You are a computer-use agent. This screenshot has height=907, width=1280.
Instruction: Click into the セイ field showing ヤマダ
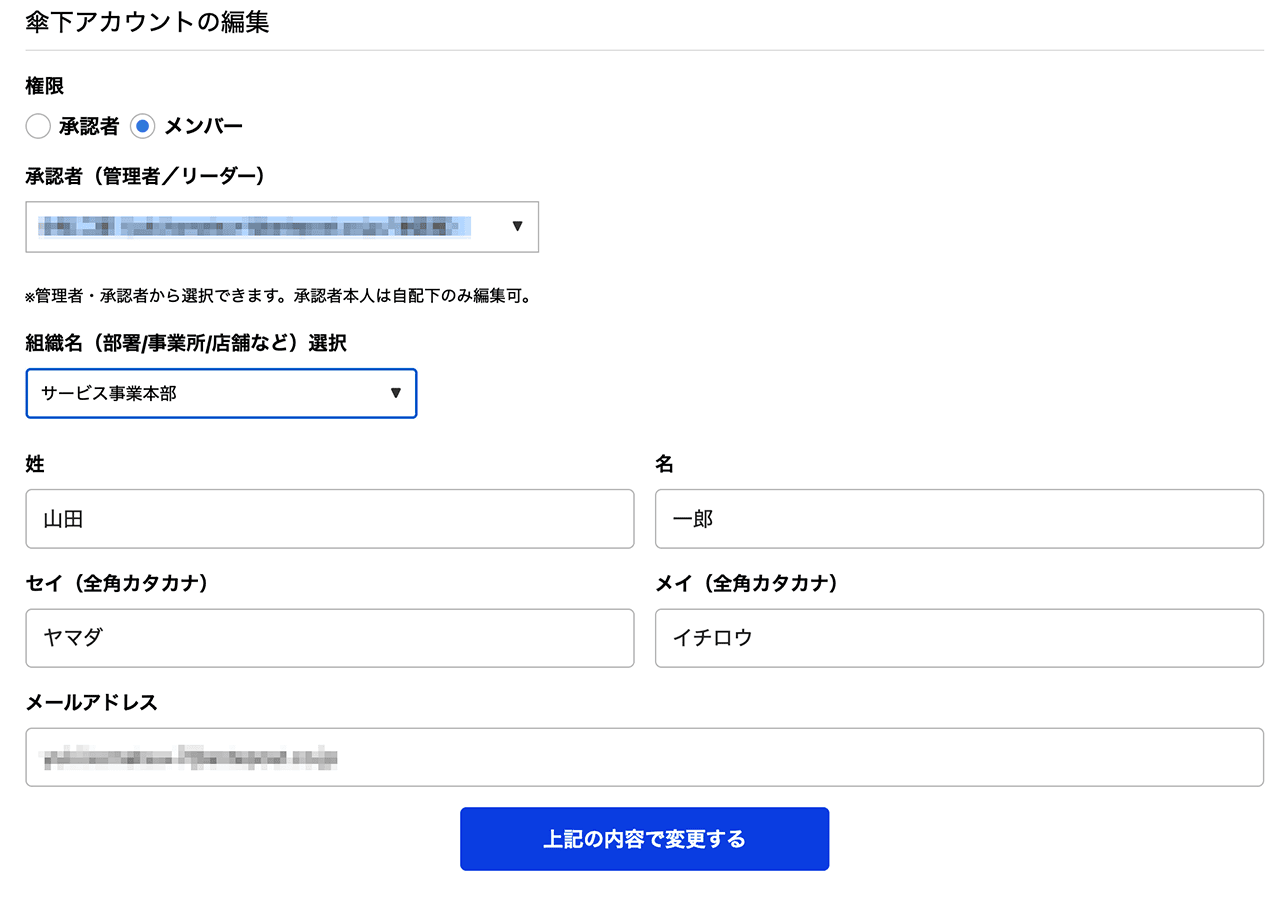[330, 638]
